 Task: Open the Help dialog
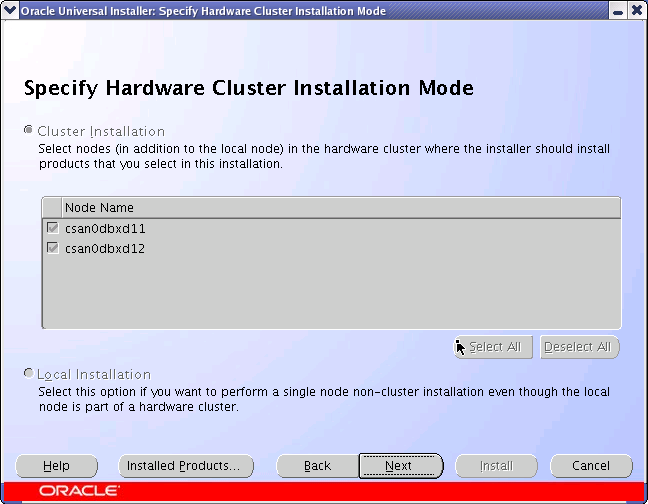(57, 466)
